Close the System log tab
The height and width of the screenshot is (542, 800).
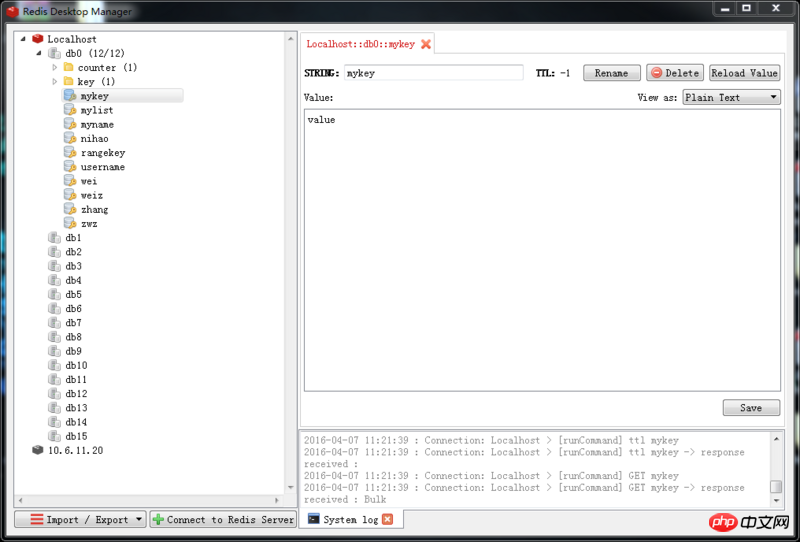[x=388, y=519]
